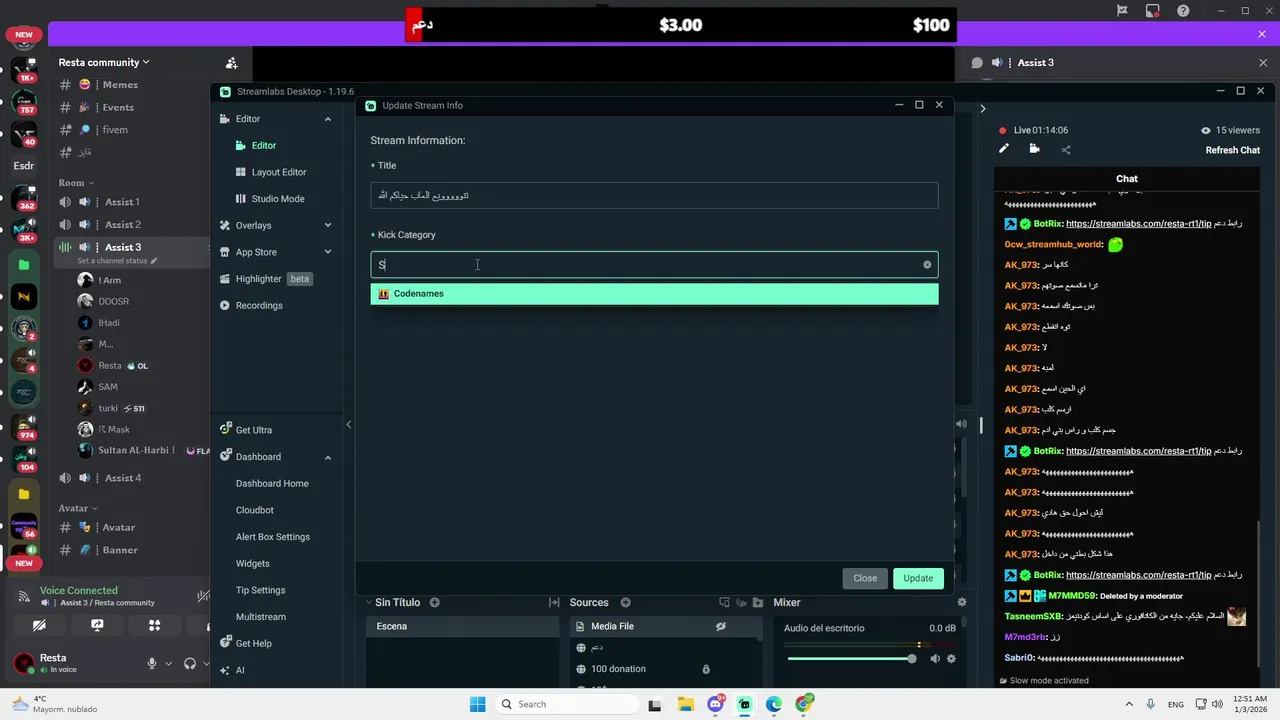
Task: Click the Kick Category input box
Action: [x=654, y=265]
